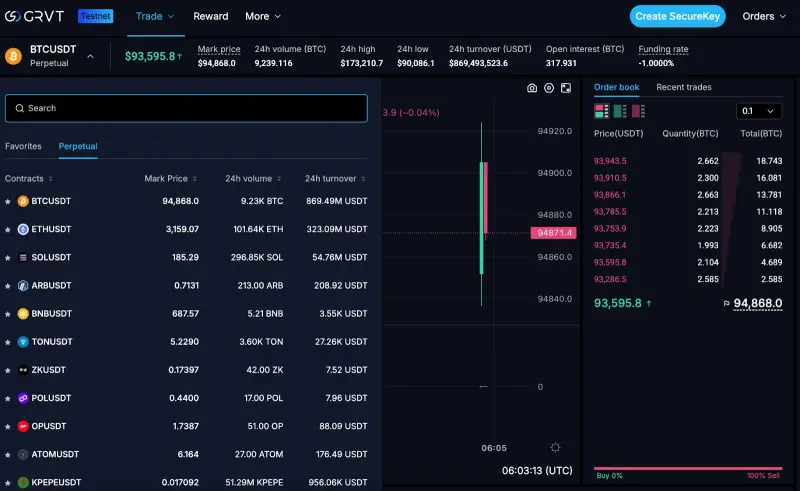Click the contract Search input field
The width and height of the screenshot is (800, 491).
(x=186, y=108)
